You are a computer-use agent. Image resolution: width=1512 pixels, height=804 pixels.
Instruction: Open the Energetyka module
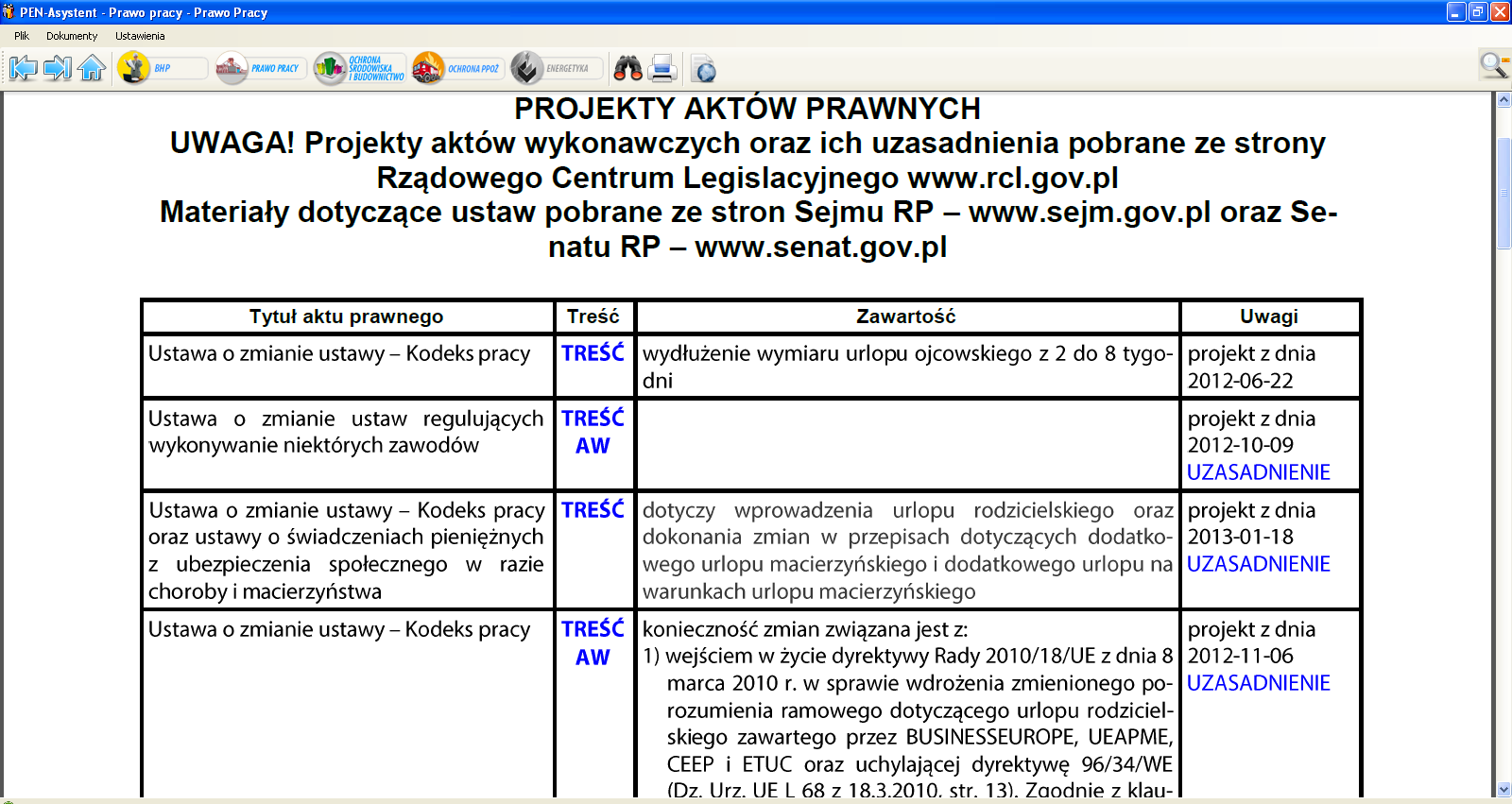[x=556, y=68]
